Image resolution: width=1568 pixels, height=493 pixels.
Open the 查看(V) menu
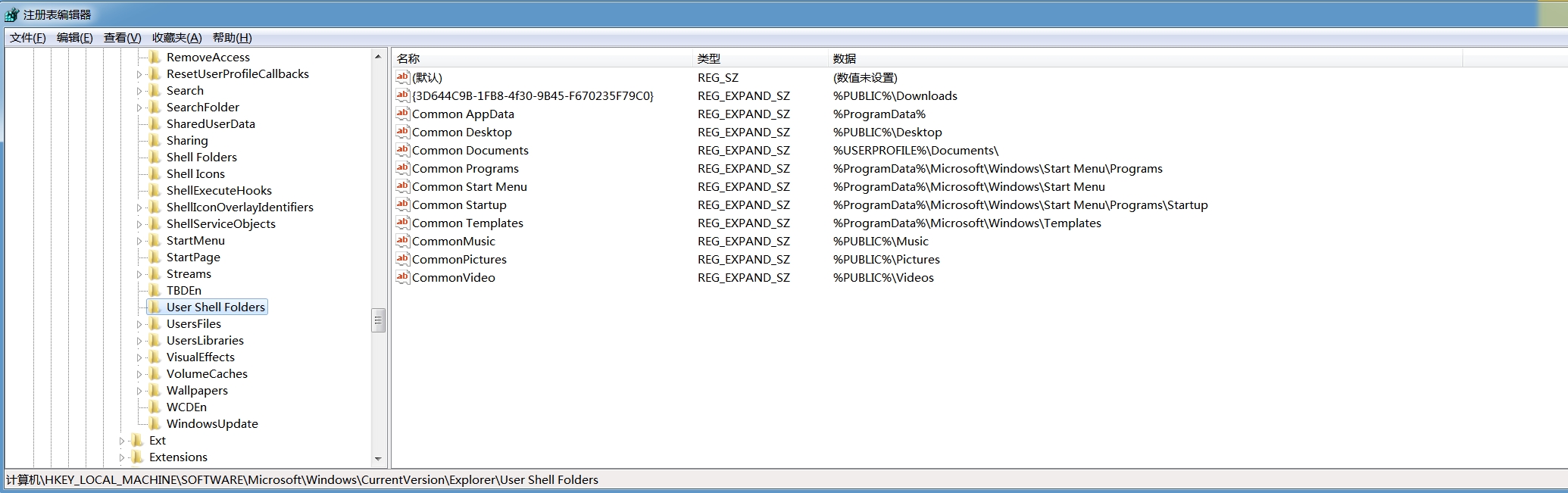coord(123,38)
